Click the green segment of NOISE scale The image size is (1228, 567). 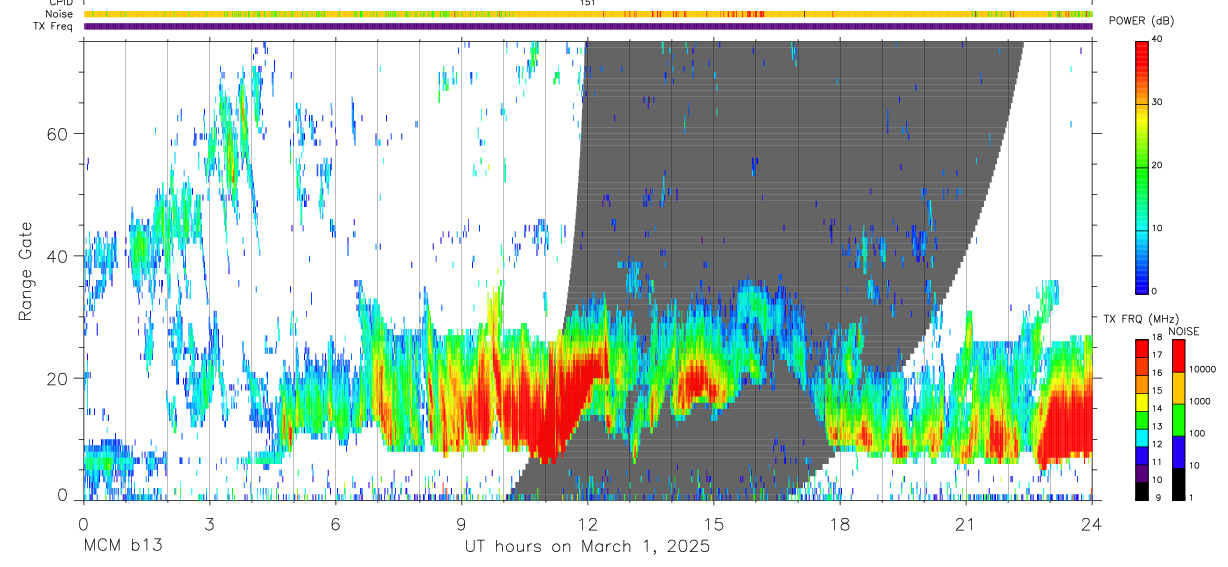click(1179, 420)
